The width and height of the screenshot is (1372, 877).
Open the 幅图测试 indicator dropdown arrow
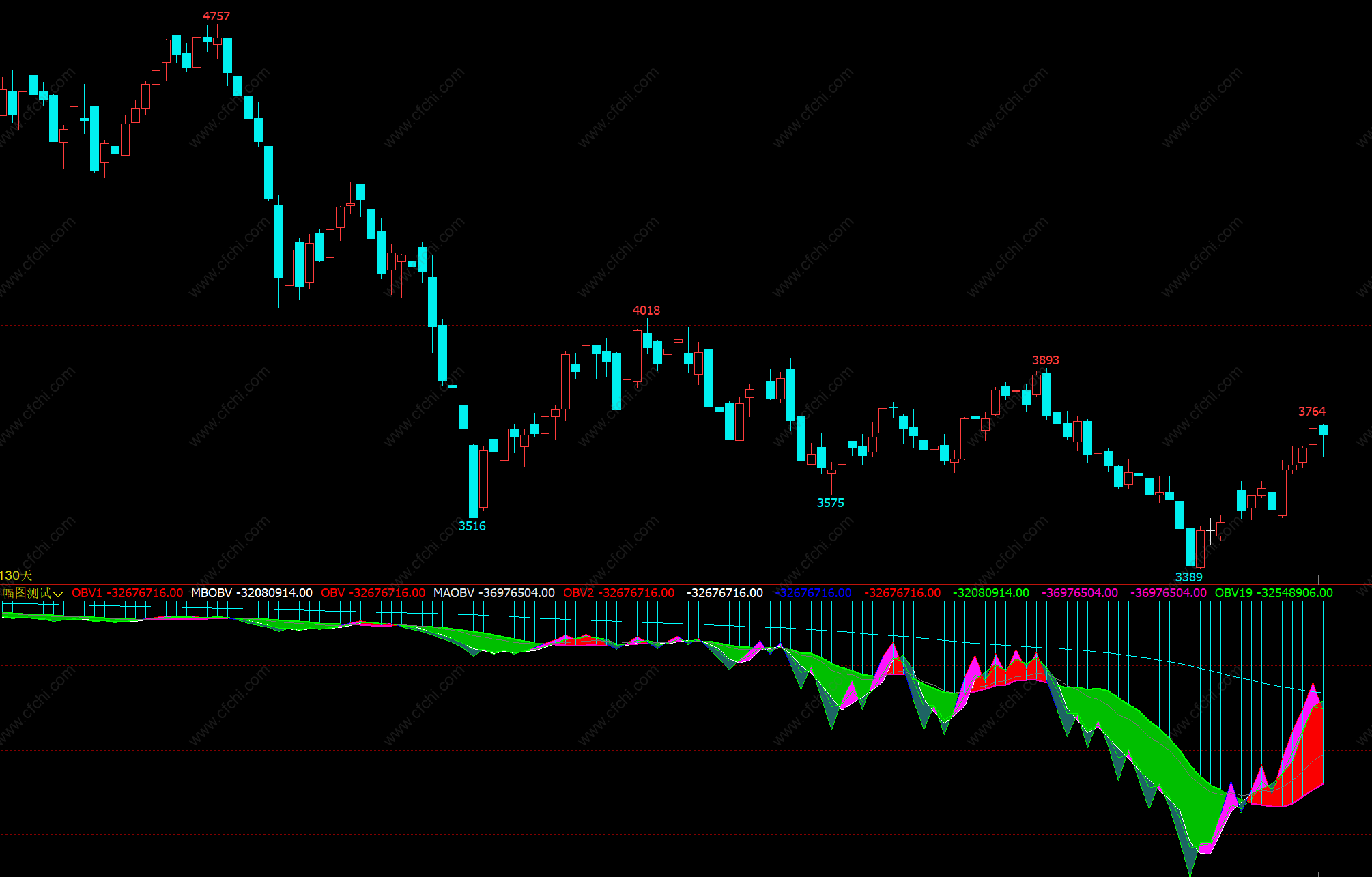tap(58, 594)
